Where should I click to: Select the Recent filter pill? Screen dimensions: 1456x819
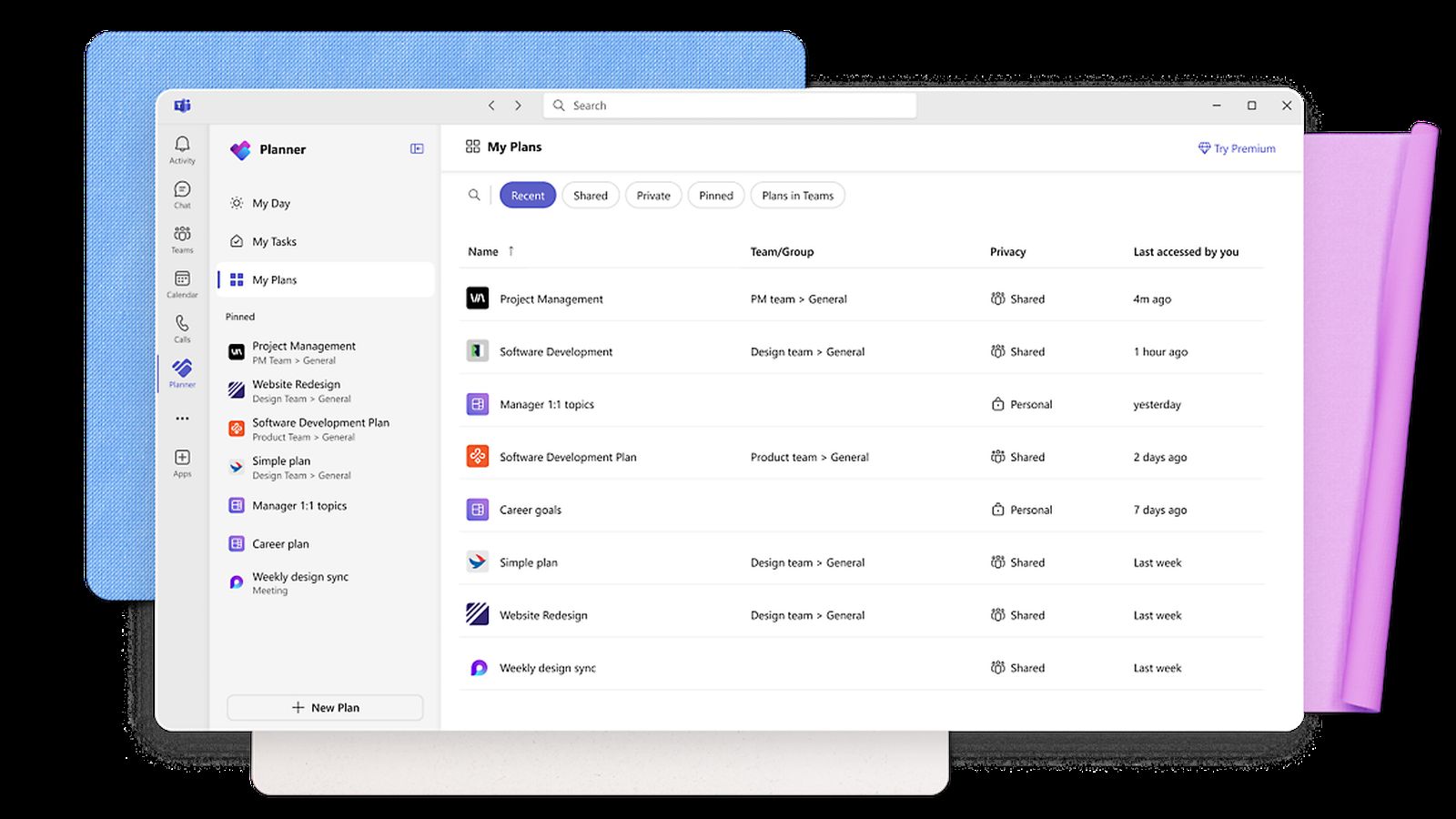click(528, 196)
